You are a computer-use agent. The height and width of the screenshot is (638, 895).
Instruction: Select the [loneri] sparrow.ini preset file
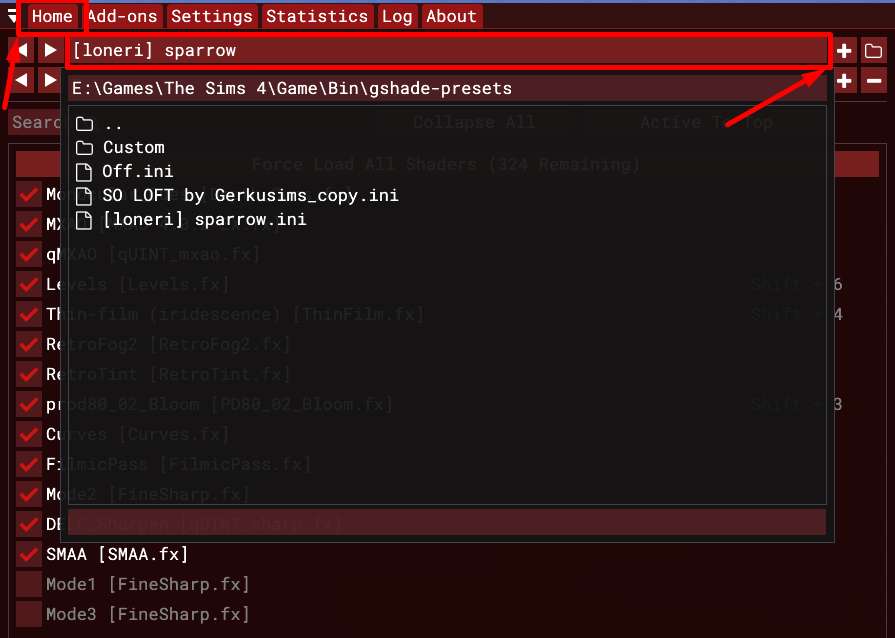204,220
